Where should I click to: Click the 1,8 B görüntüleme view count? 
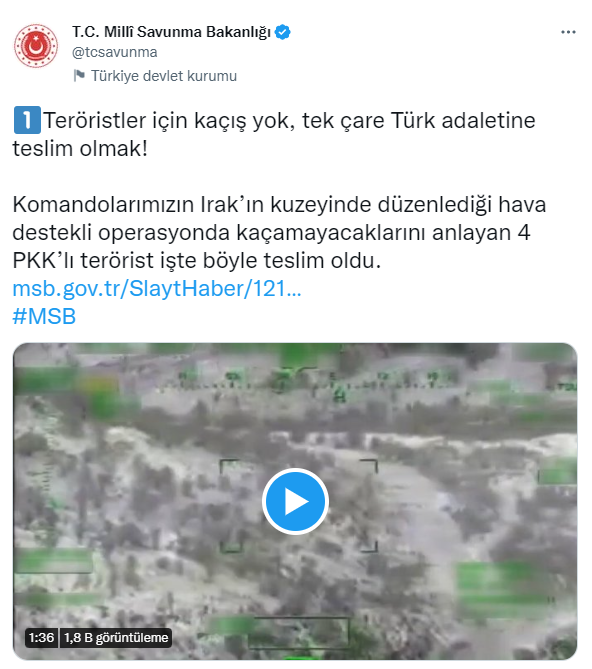coord(116,637)
